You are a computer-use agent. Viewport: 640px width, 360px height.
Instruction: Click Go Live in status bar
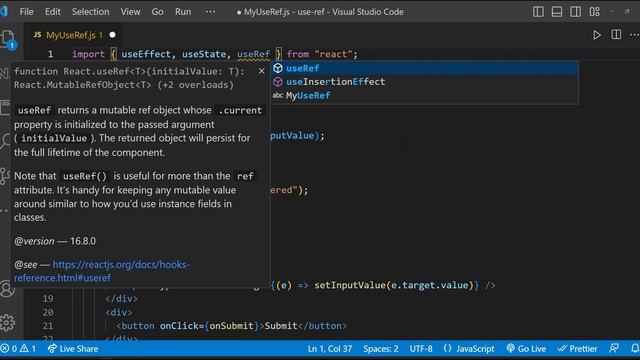(526, 349)
